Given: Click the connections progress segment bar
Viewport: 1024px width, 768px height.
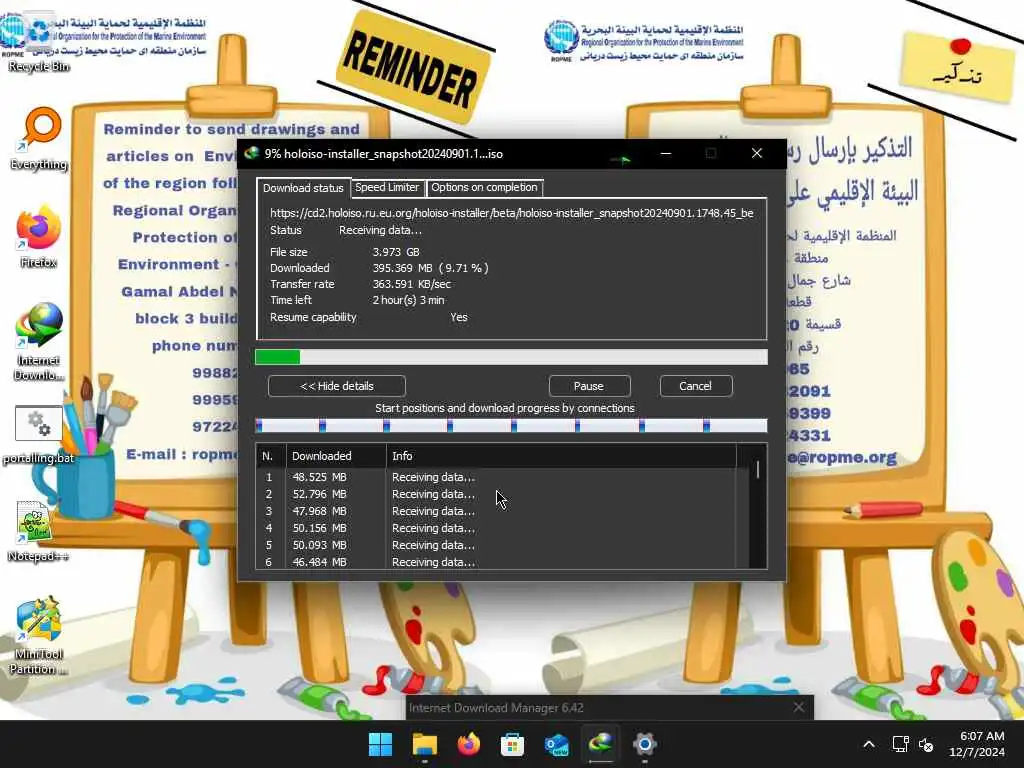Looking at the screenshot, I should coord(511,426).
